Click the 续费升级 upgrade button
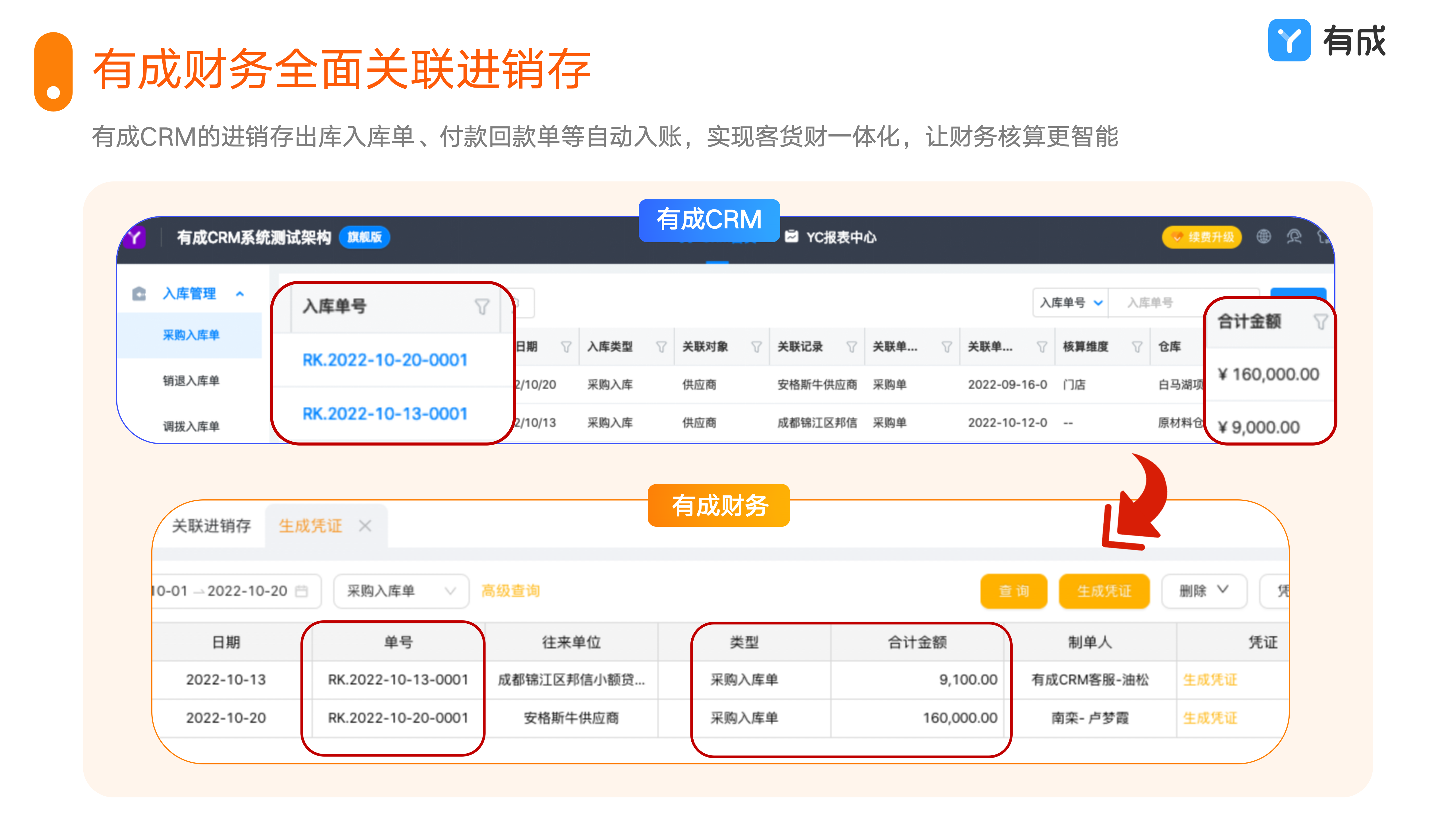Image resolution: width=1456 pixels, height=819 pixels. click(x=1202, y=237)
